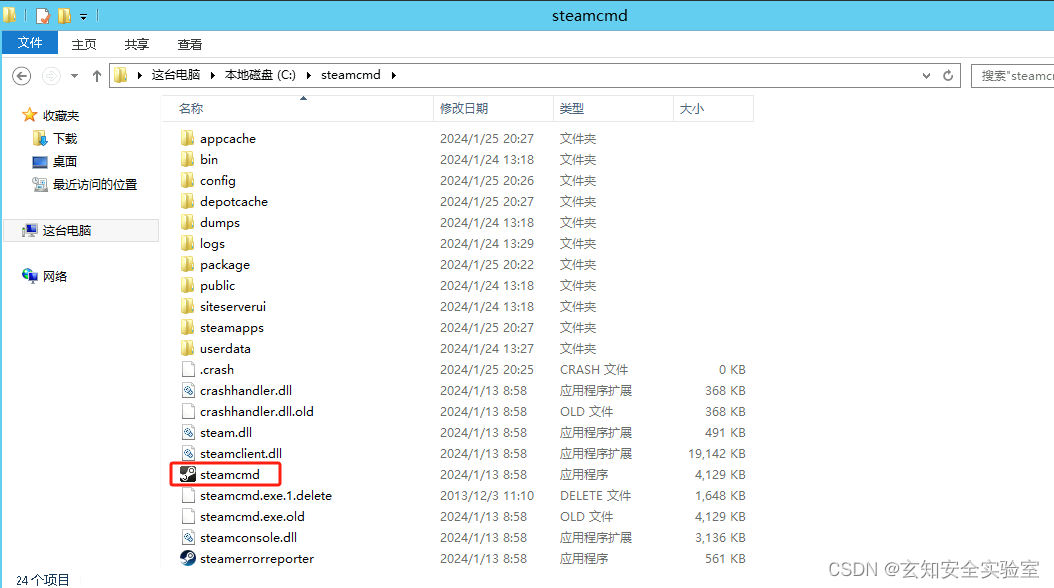Click the public folder icon
Image resolution: width=1054 pixels, height=588 pixels.
pyautogui.click(x=188, y=285)
